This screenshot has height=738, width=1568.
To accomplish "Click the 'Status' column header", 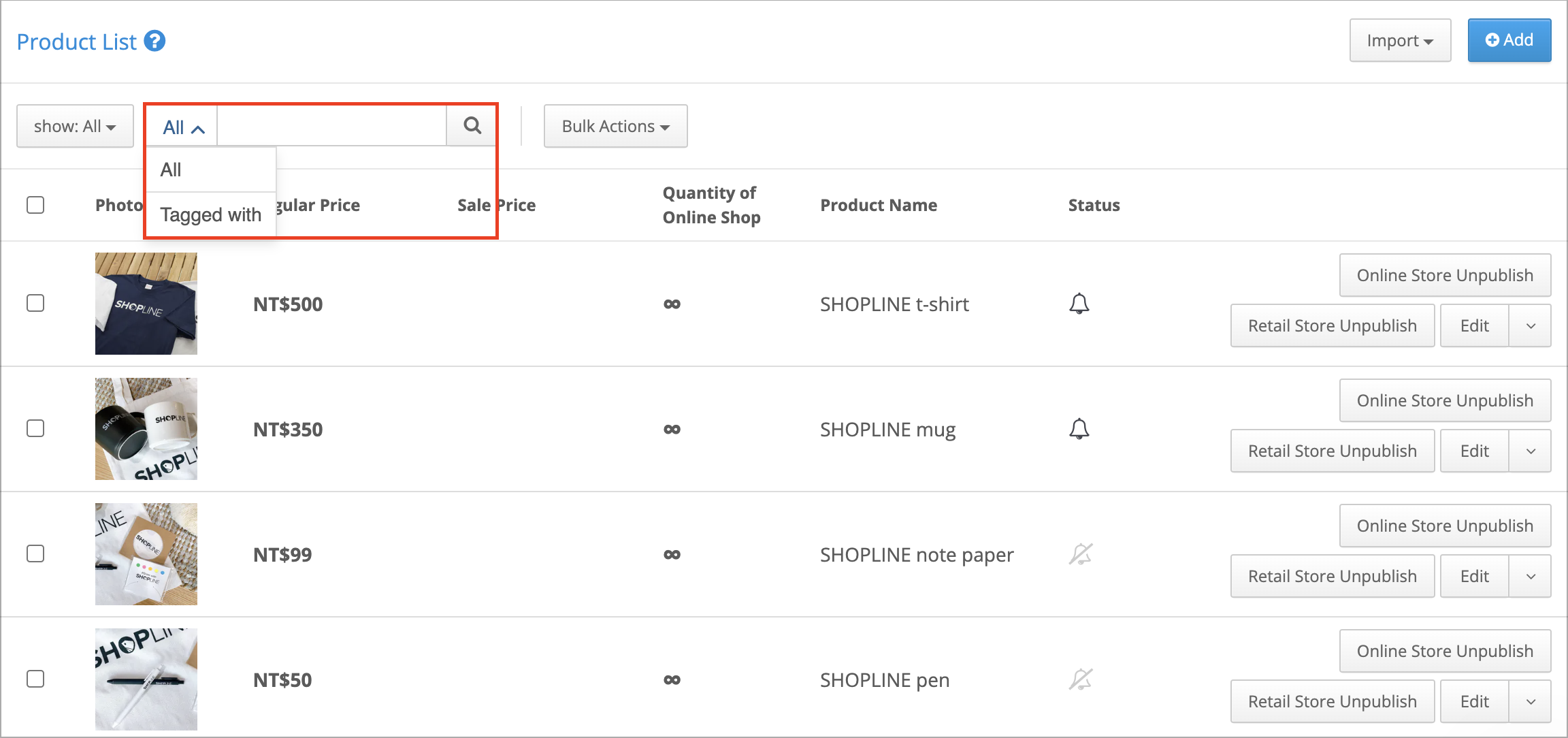I will (1094, 205).
